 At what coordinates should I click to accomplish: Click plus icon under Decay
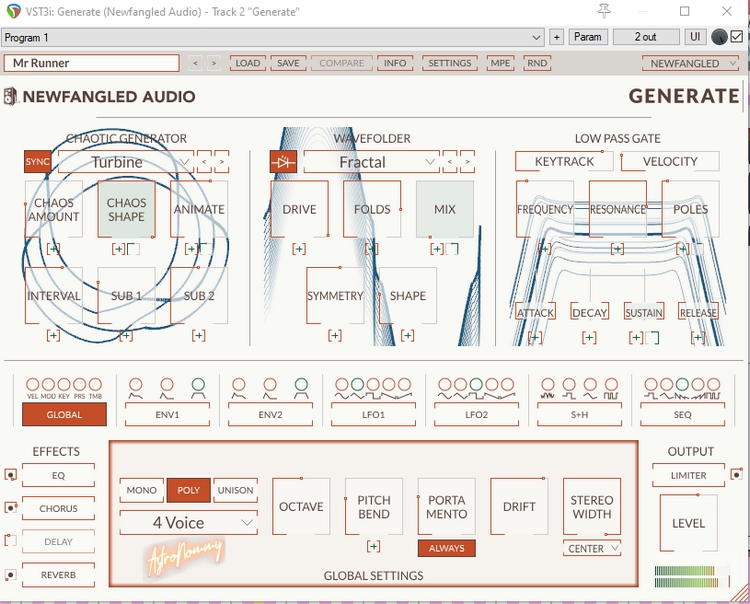click(x=589, y=338)
